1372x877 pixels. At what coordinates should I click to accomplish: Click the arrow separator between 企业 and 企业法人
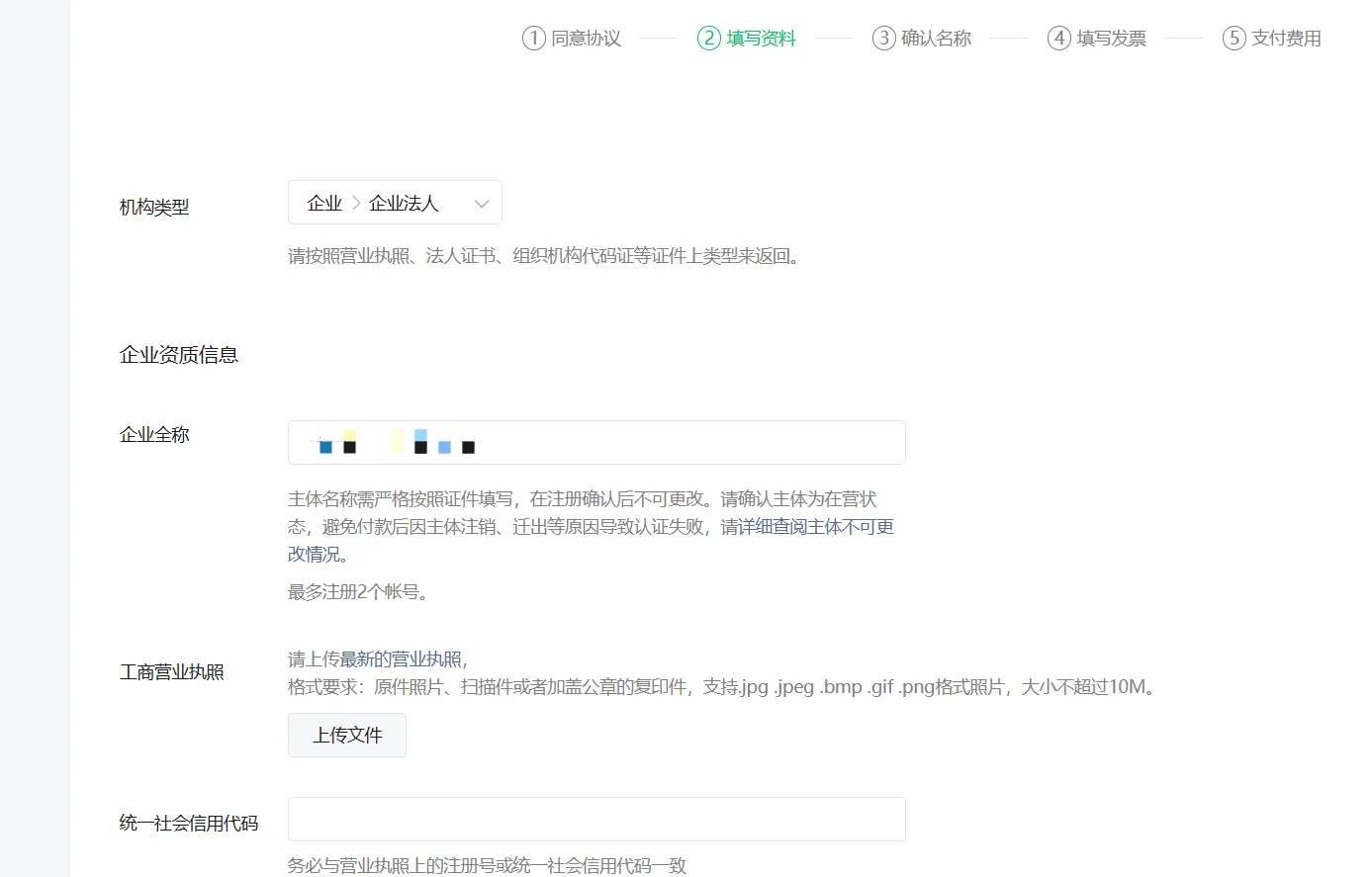[x=356, y=204]
